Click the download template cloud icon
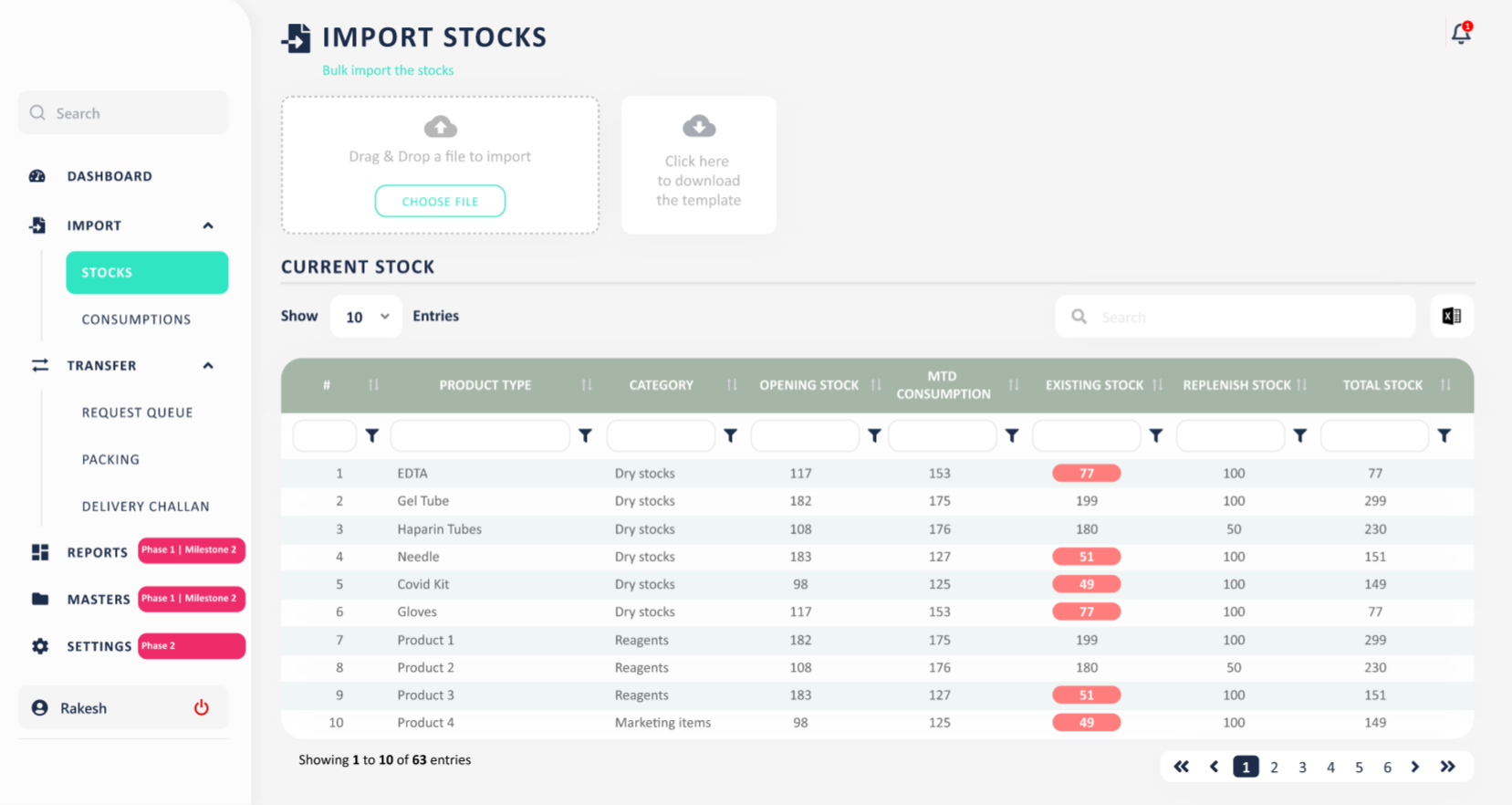The image size is (1512, 805). point(699,127)
